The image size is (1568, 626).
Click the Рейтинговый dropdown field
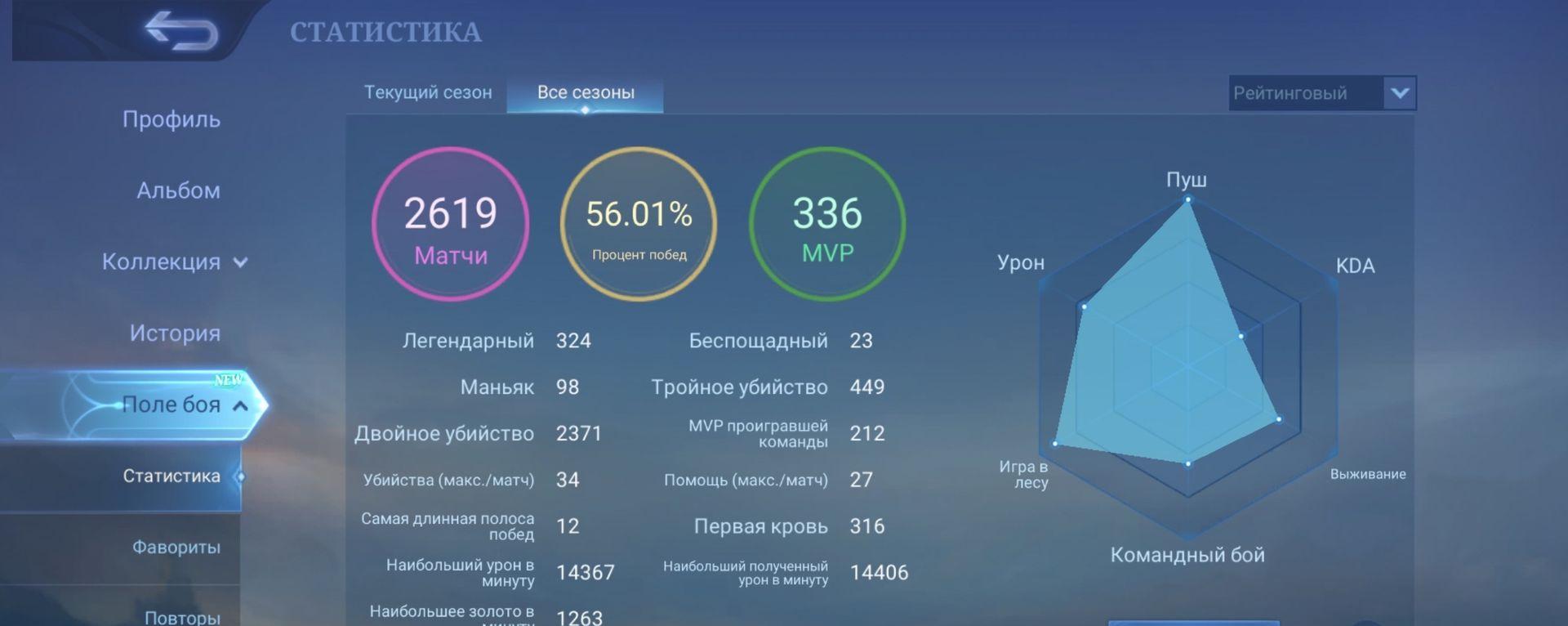click(1305, 93)
